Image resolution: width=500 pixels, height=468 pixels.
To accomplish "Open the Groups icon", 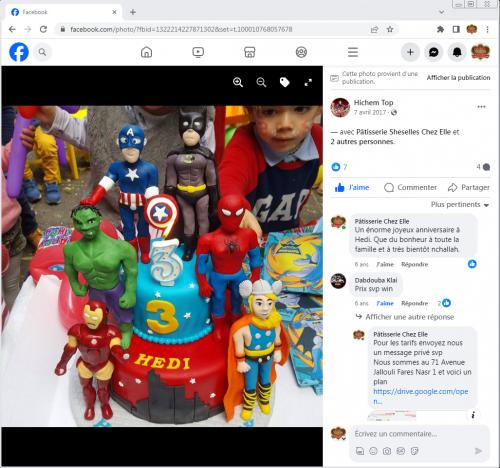I will pyautogui.click(x=301, y=52).
